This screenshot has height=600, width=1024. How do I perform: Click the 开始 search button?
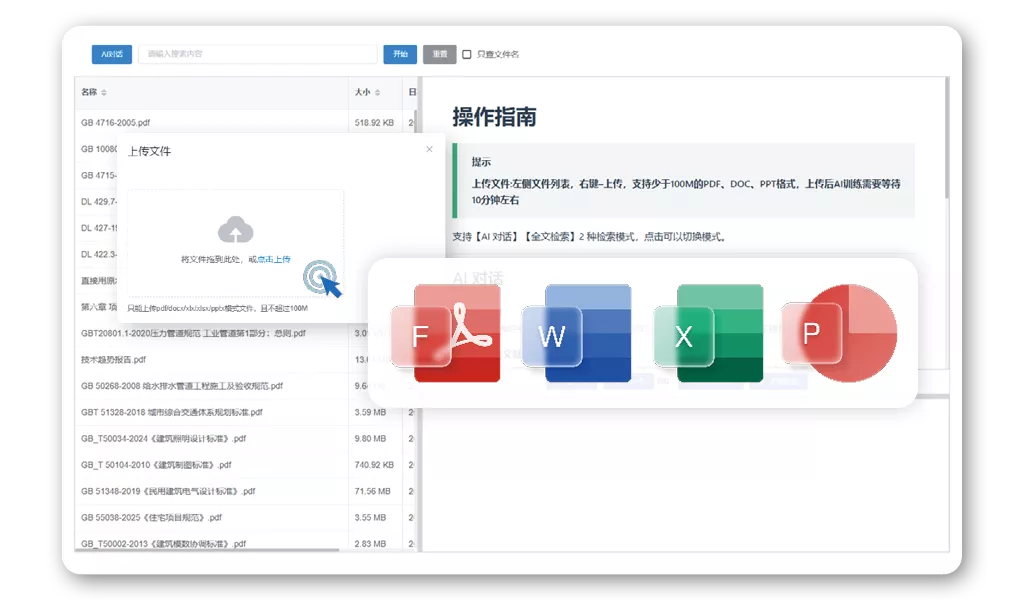[x=400, y=54]
